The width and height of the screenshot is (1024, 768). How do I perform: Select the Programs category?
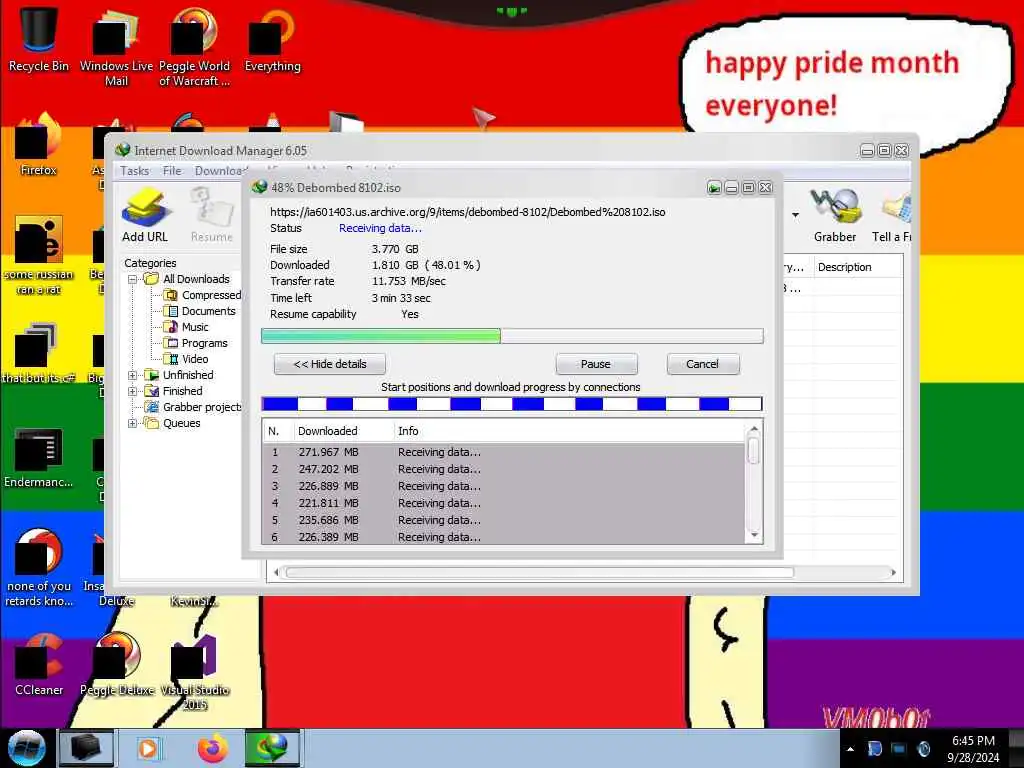[204, 343]
